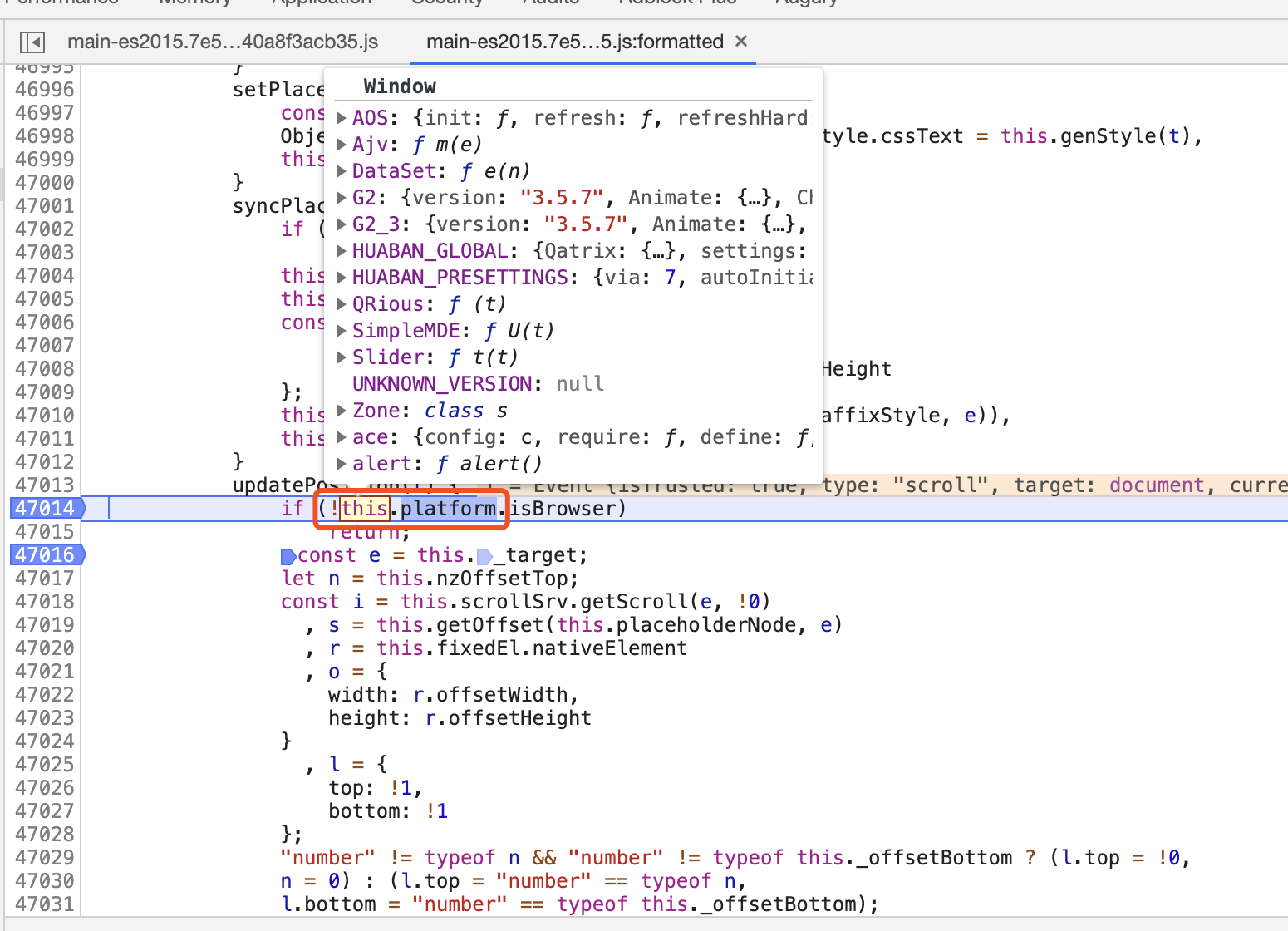Toggle the navigator sidebar panel icon
This screenshot has height=931, width=1288.
coord(32,42)
